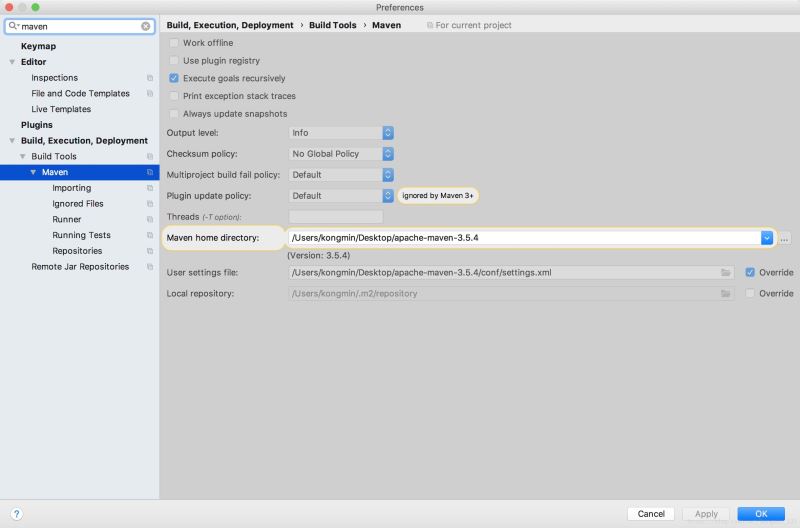Viewport: 800px width, 528px height.
Task: Check Override for Local repository
Action: [x=750, y=293]
